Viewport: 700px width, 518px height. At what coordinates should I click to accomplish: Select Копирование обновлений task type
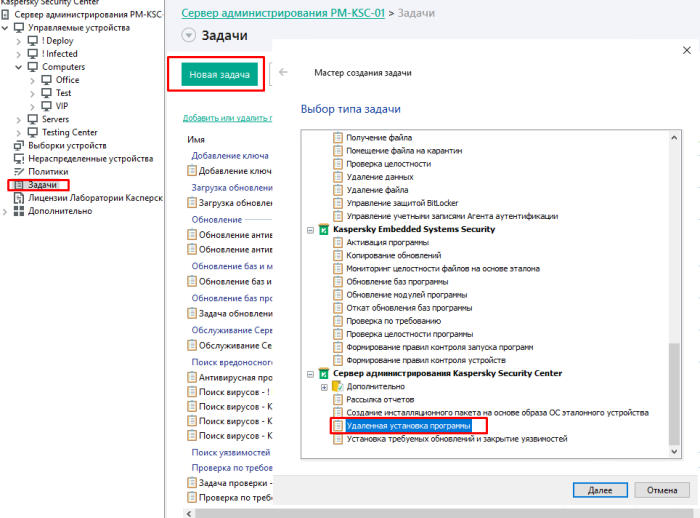click(394, 255)
